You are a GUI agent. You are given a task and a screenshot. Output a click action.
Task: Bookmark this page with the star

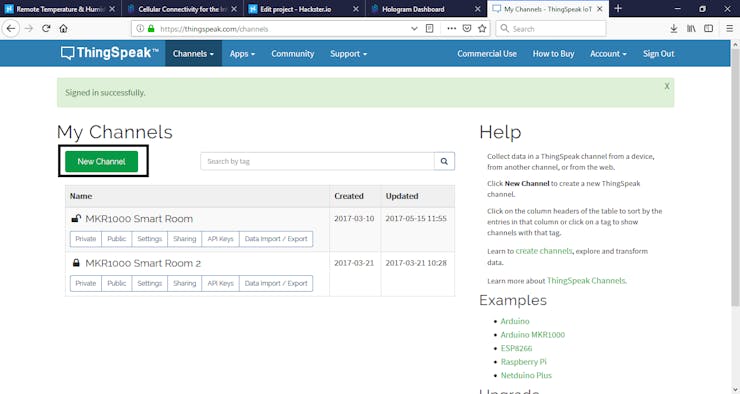pos(482,28)
